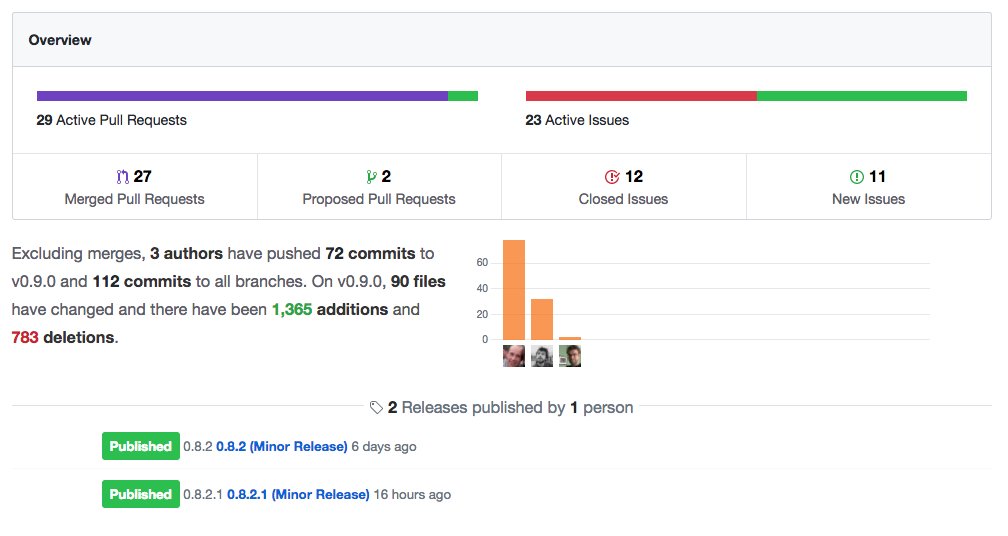Image resolution: width=1008 pixels, height=536 pixels.
Task: Open 27 Merged Pull Requests
Action: coord(134,187)
